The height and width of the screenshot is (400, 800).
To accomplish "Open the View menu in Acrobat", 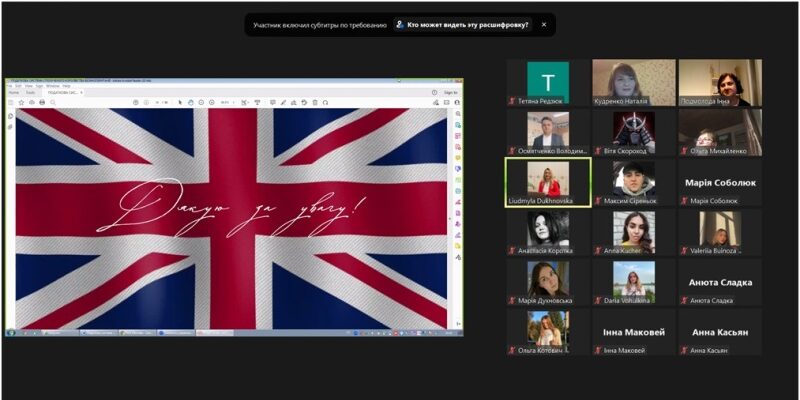I will (29, 86).
